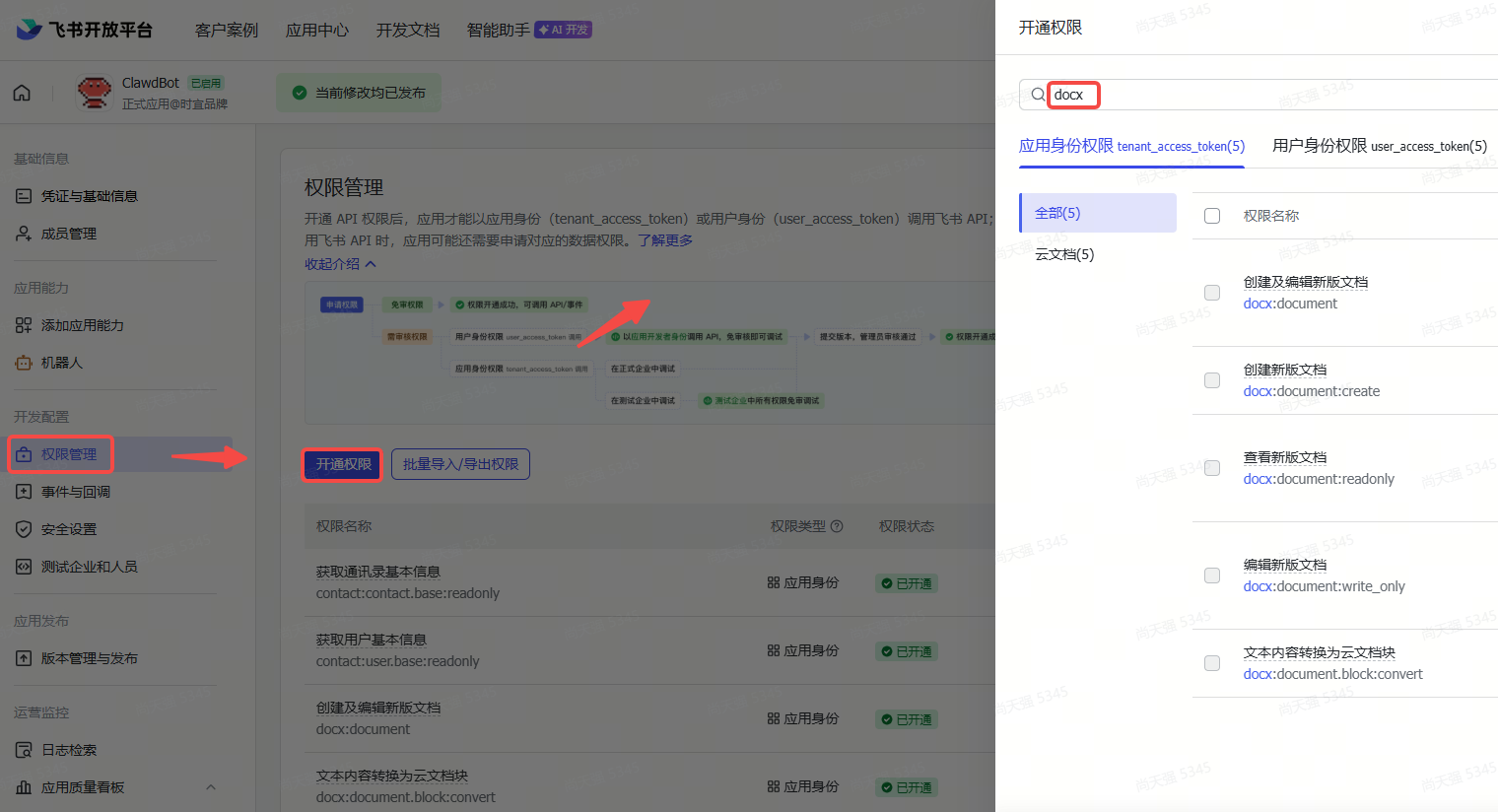Open the 应用中心 menu
The image size is (1498, 812).
[x=317, y=30]
